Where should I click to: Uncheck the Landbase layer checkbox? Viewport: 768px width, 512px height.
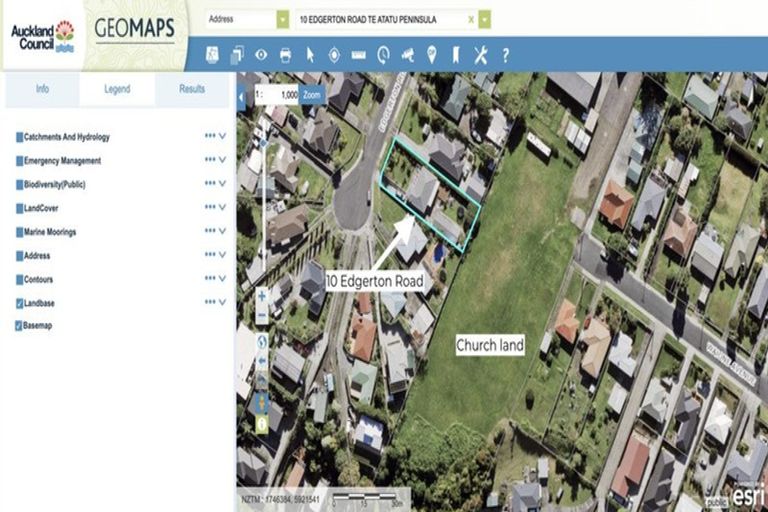click(20, 303)
